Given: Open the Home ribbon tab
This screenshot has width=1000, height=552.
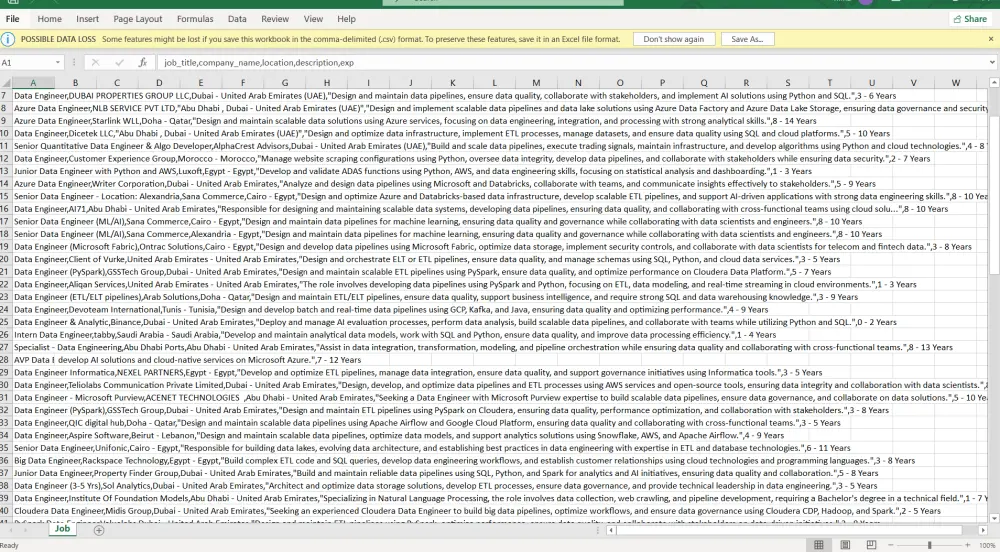Looking at the screenshot, I should point(49,19).
